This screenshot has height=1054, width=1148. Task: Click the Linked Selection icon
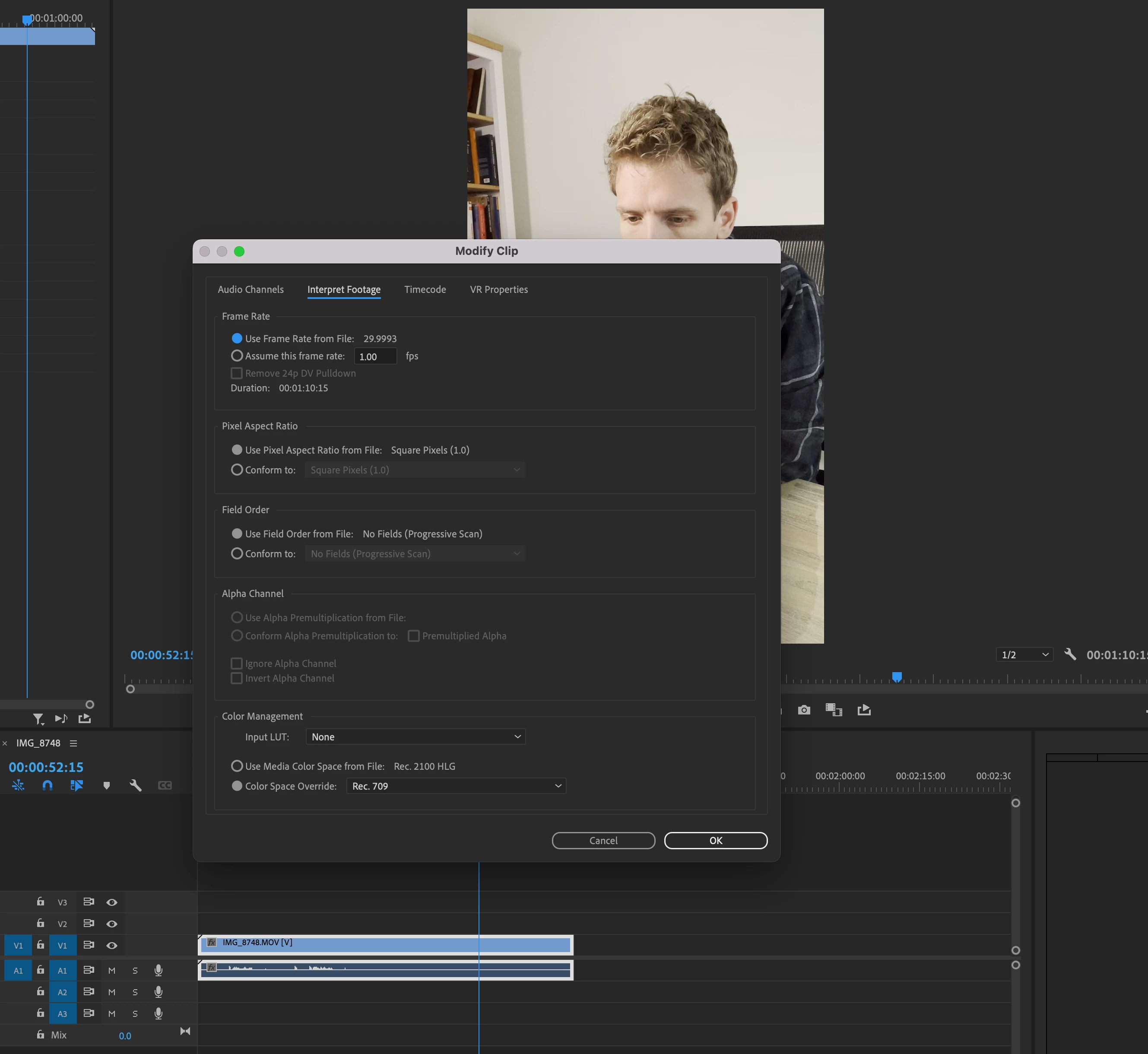coord(76,785)
